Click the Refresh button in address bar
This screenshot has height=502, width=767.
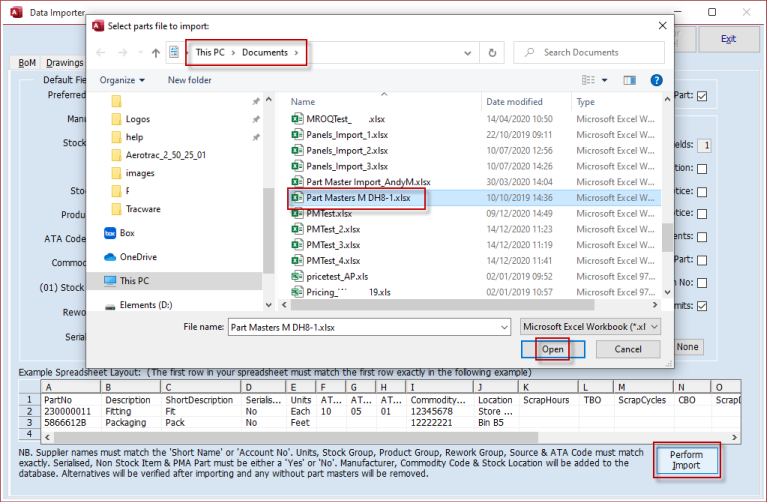pyautogui.click(x=493, y=52)
